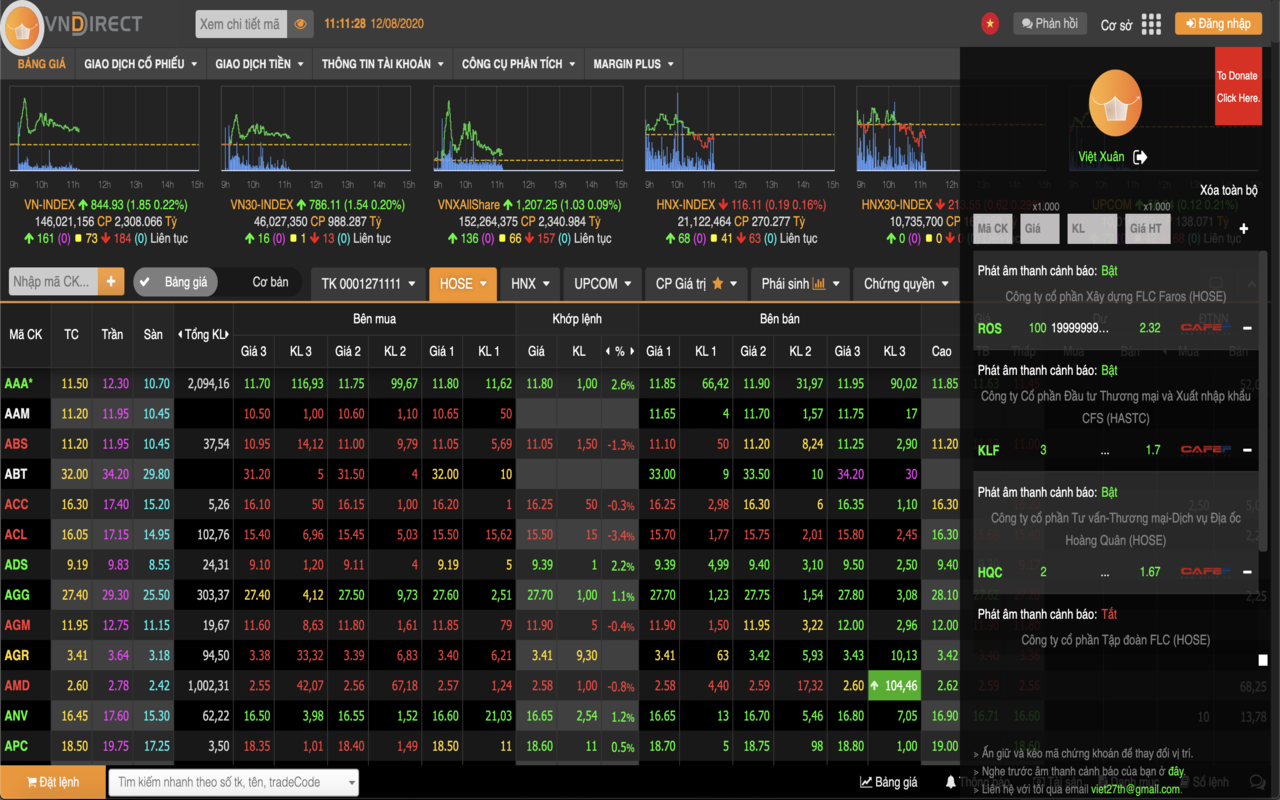Select stock symbol APC in the table
The width and height of the screenshot is (1280, 800).
[x=16, y=746]
